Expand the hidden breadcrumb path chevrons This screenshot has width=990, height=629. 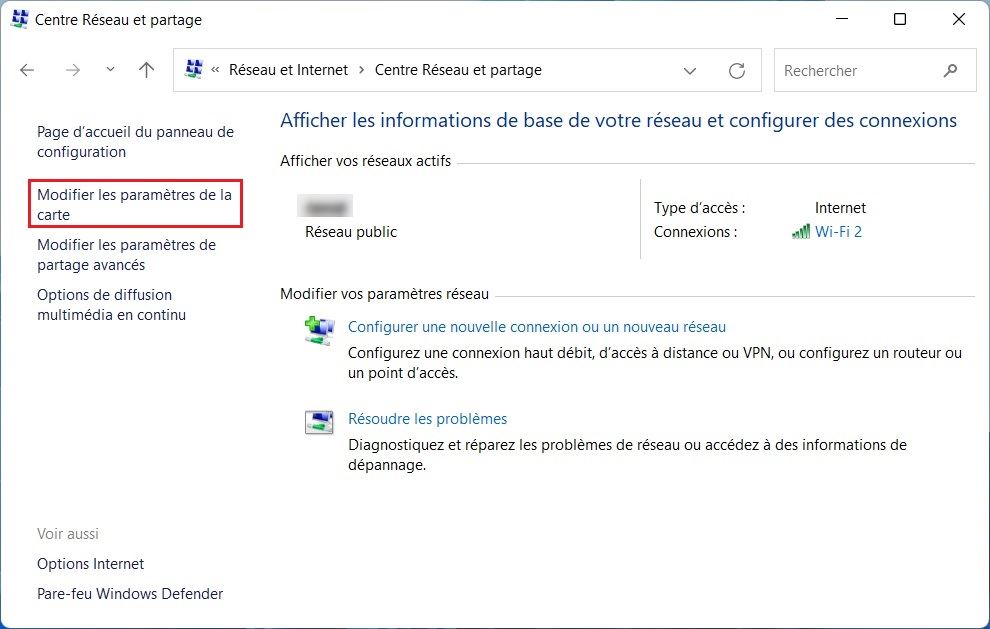(x=215, y=71)
